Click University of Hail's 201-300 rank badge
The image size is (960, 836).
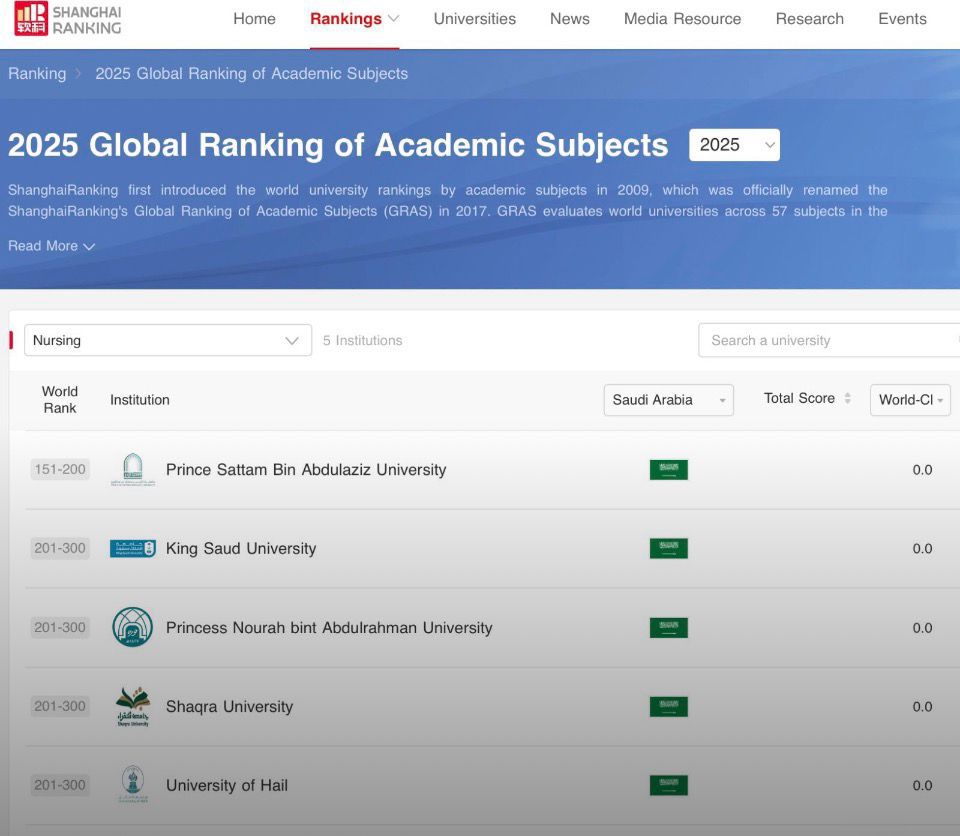click(x=60, y=785)
